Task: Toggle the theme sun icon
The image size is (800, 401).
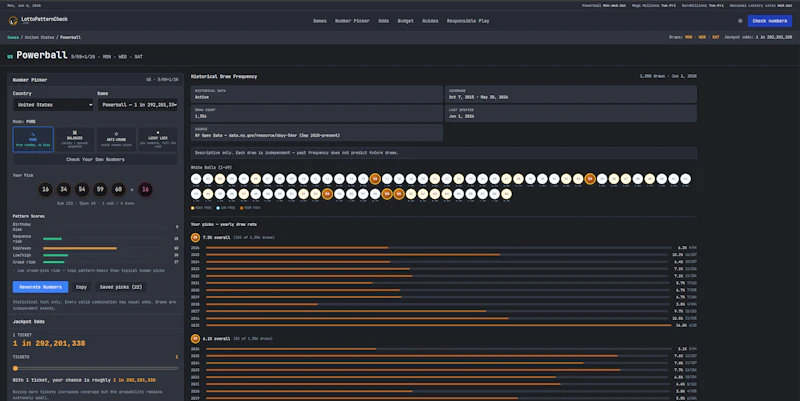Action: coord(740,21)
